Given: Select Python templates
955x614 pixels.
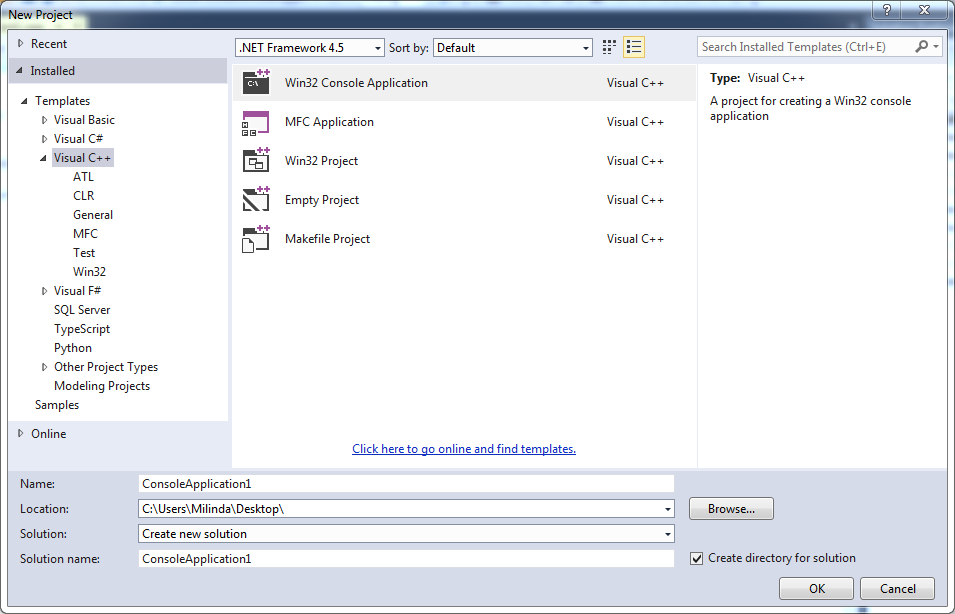Looking at the screenshot, I should (72, 348).
